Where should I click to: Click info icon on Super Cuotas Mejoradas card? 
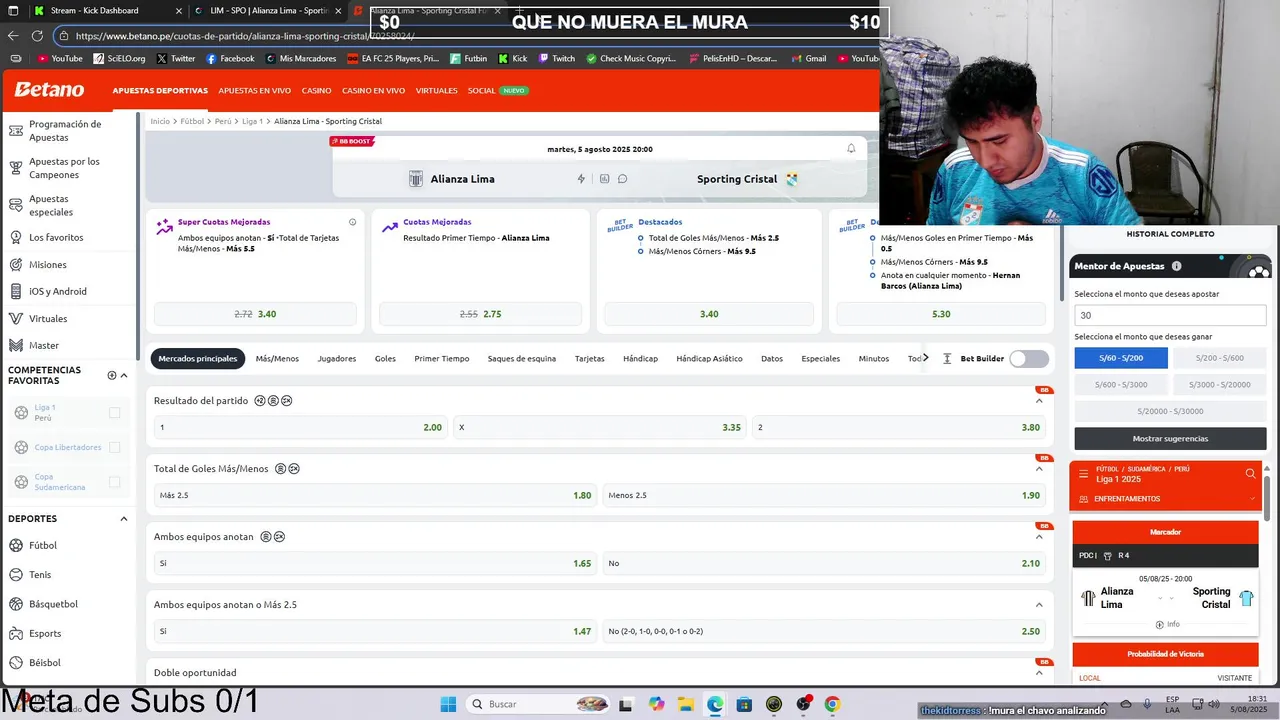tap(352, 222)
